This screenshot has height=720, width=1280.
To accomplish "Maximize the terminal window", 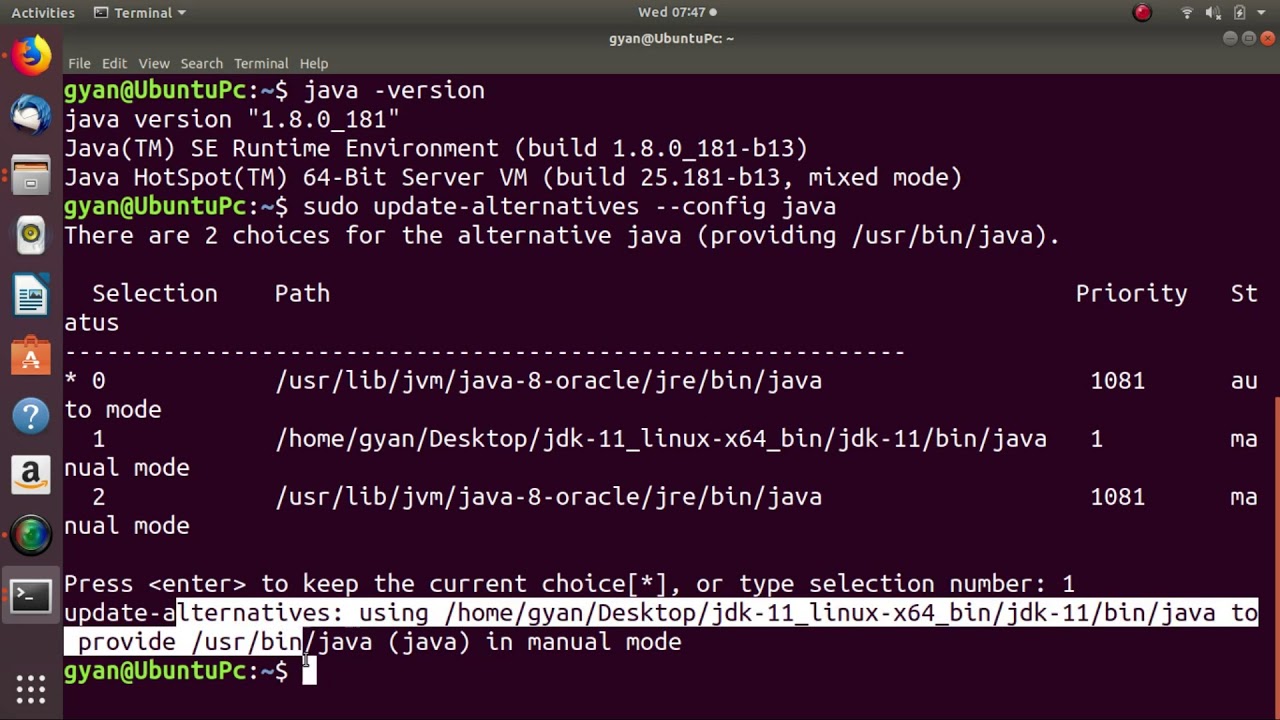I will pos(1250,38).
